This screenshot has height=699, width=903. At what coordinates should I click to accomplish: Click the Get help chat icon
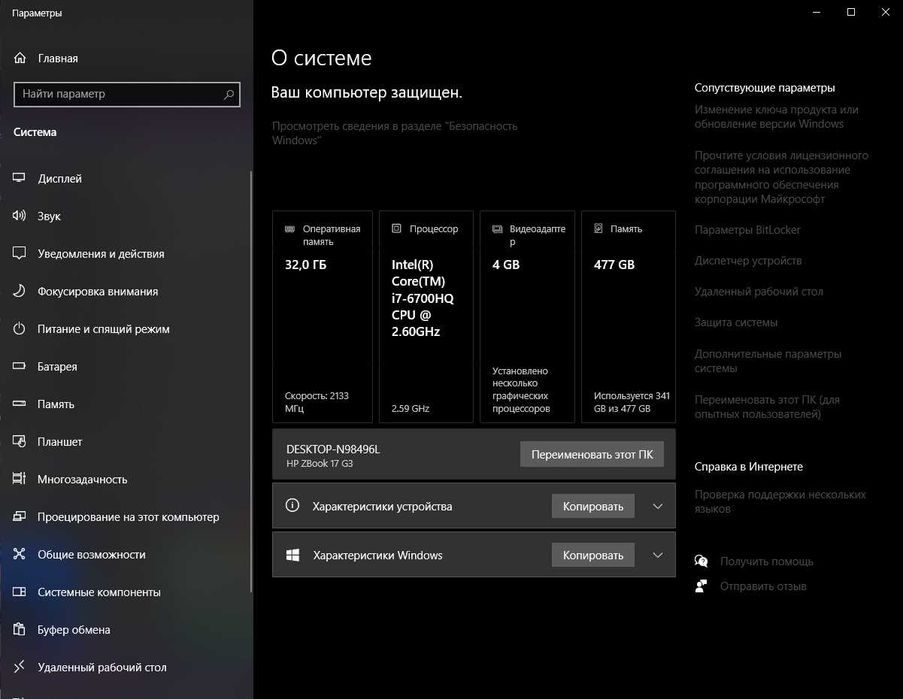pyautogui.click(x=701, y=562)
